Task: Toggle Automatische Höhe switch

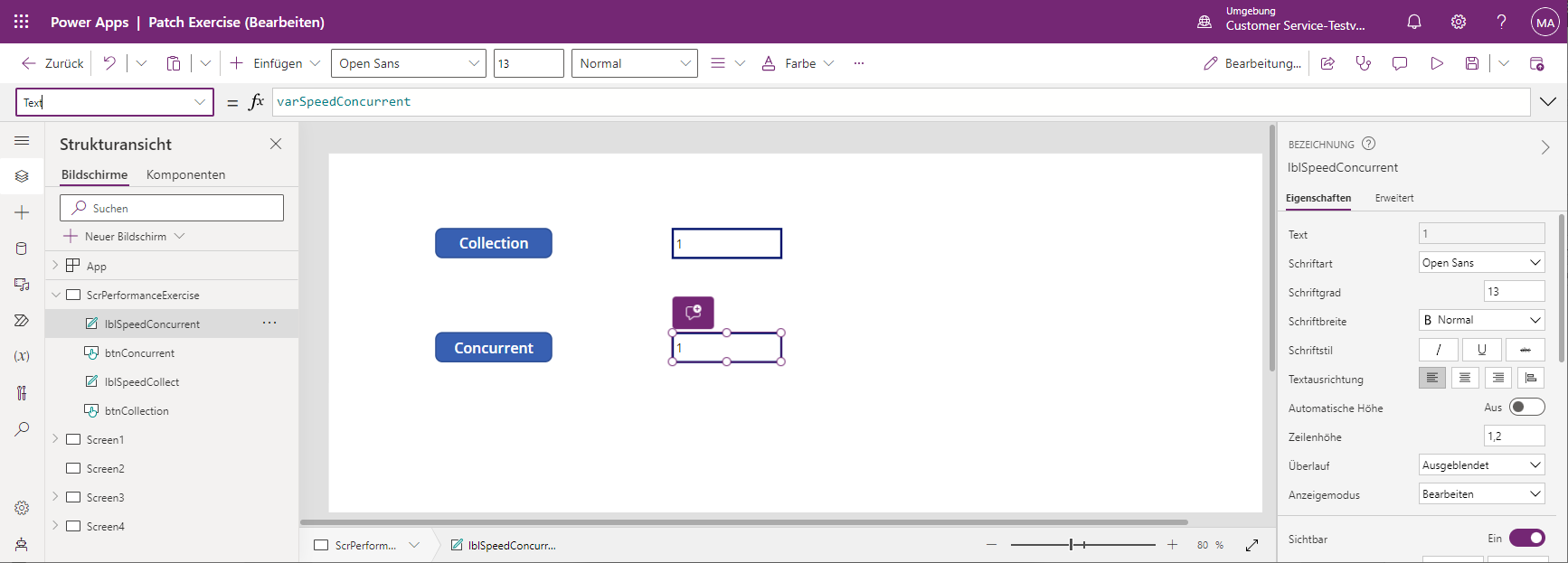Action: (1527, 408)
